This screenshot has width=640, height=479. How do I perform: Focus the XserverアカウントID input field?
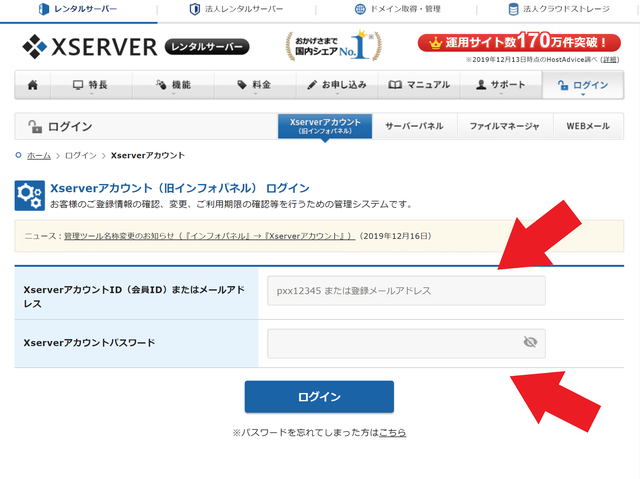406,291
